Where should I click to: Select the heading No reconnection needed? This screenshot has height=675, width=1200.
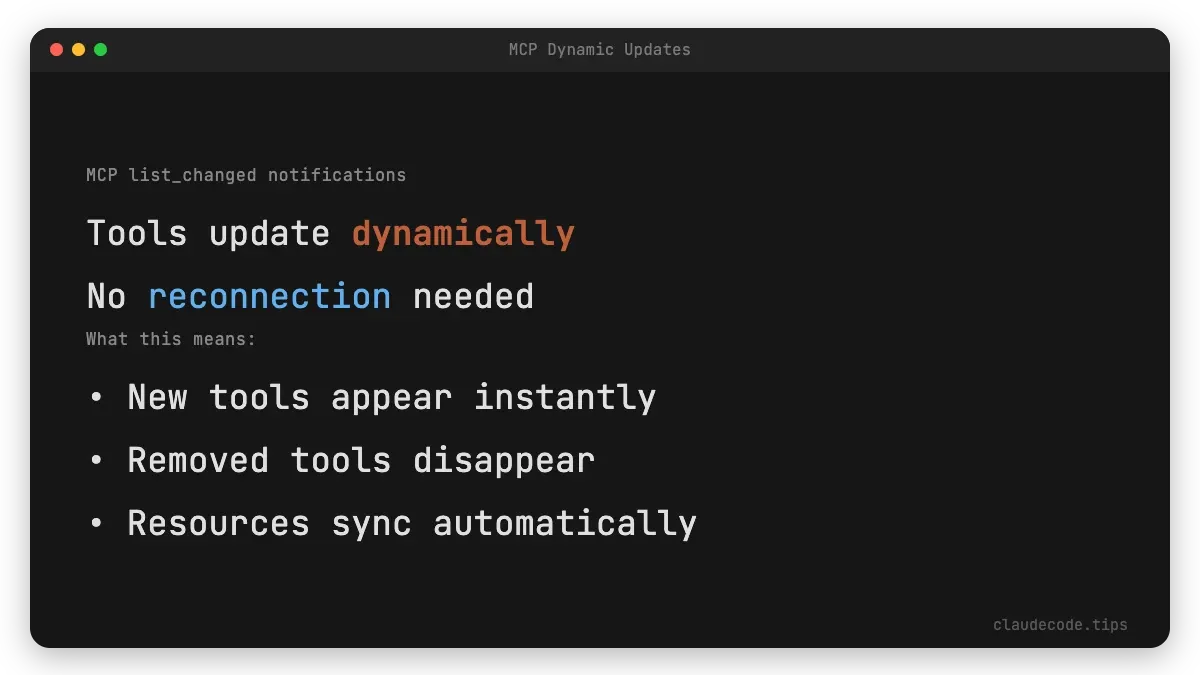[309, 296]
